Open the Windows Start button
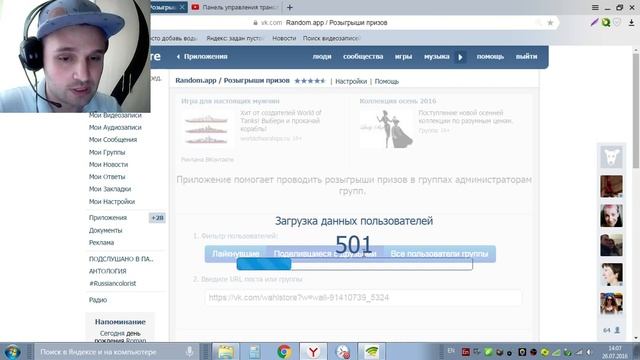640x360 pixels. [12, 351]
